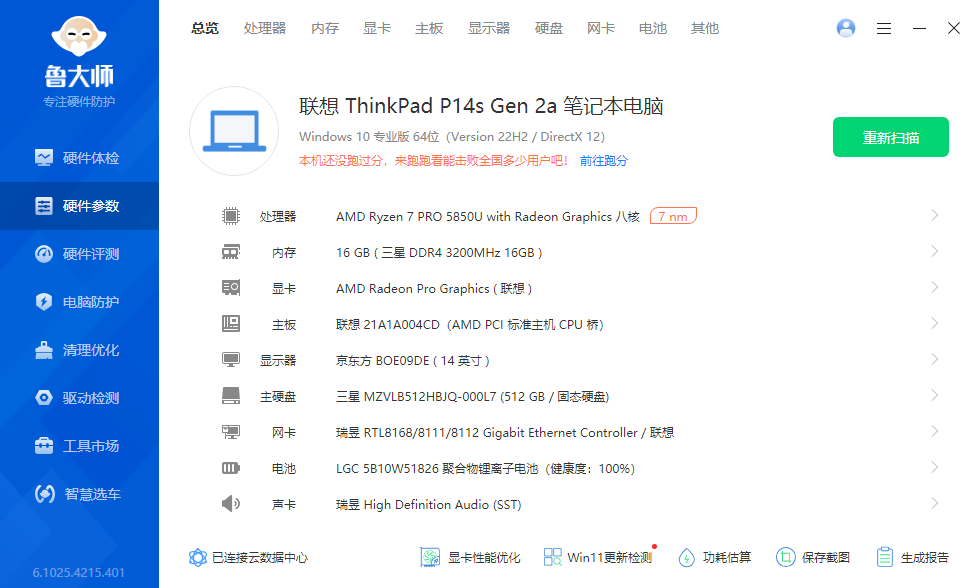Switch to the 显卡 tab
Screen dimensions: 978x588
[x=377, y=28]
